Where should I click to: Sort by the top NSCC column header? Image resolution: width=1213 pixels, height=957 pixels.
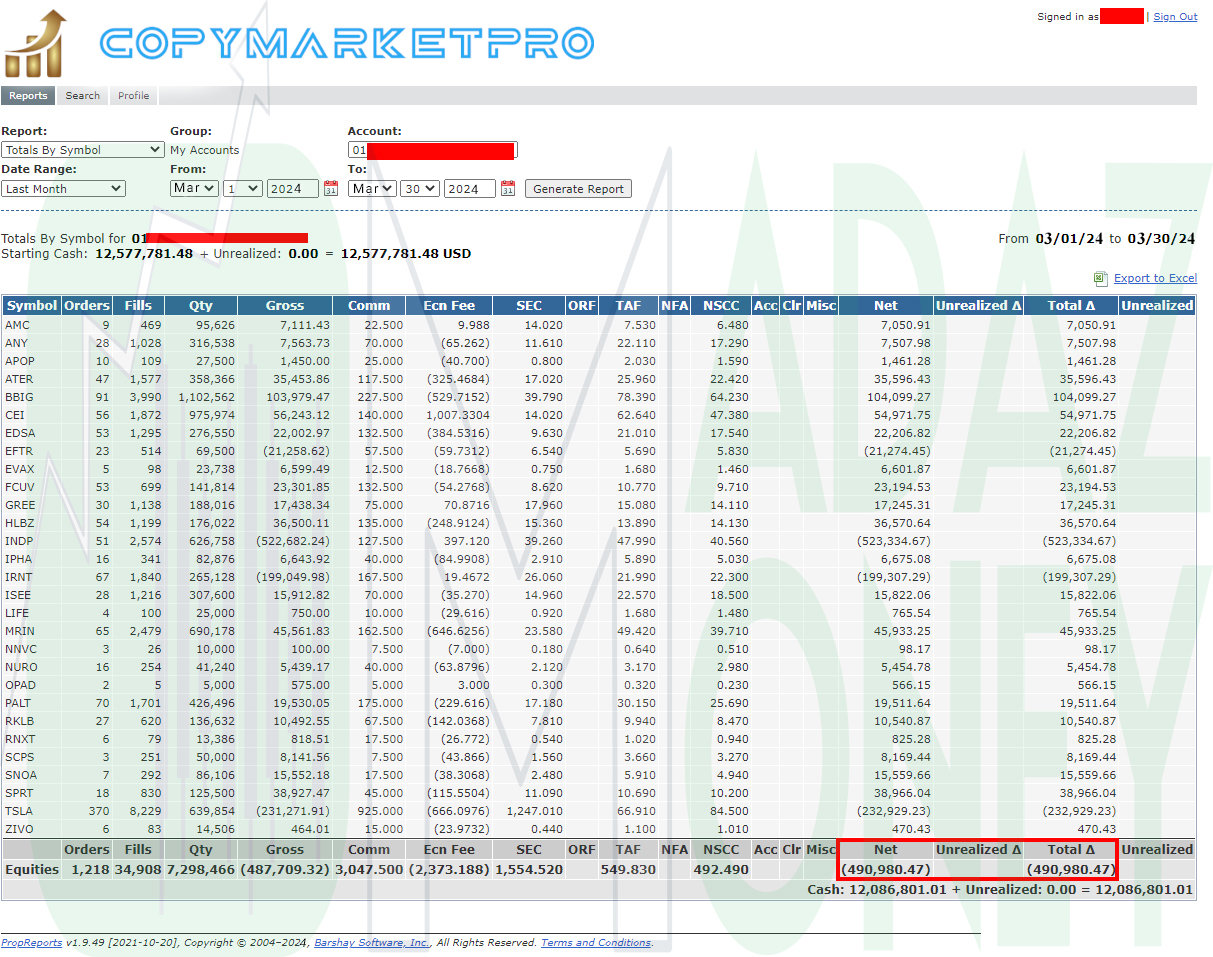tap(721, 306)
